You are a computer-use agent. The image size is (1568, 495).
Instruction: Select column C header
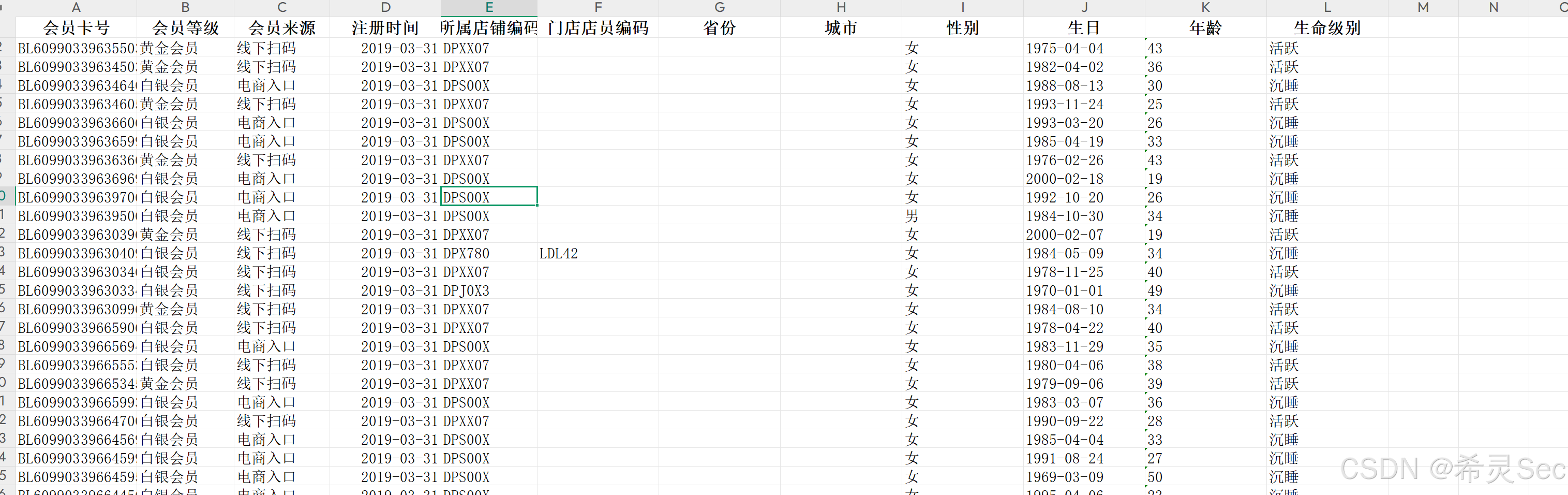[x=282, y=7]
